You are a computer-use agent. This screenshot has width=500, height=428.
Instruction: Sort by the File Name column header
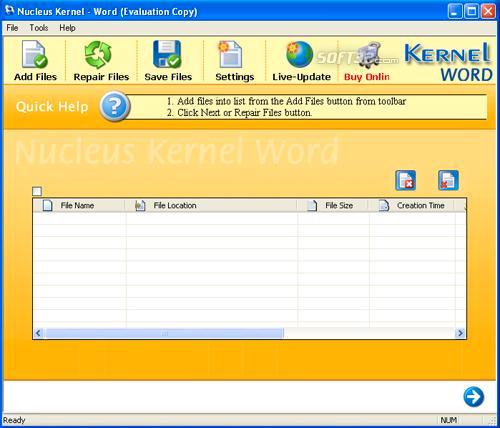[79, 205]
